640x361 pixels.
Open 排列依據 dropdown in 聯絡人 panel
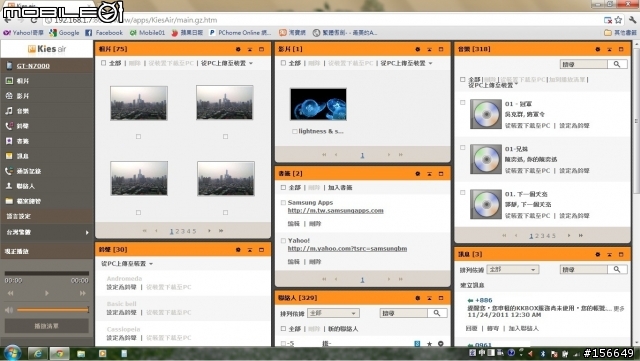click(x=333, y=313)
